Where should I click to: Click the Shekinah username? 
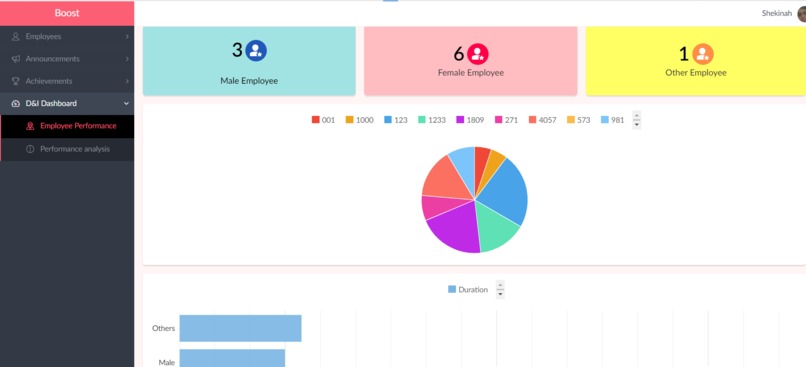777,14
